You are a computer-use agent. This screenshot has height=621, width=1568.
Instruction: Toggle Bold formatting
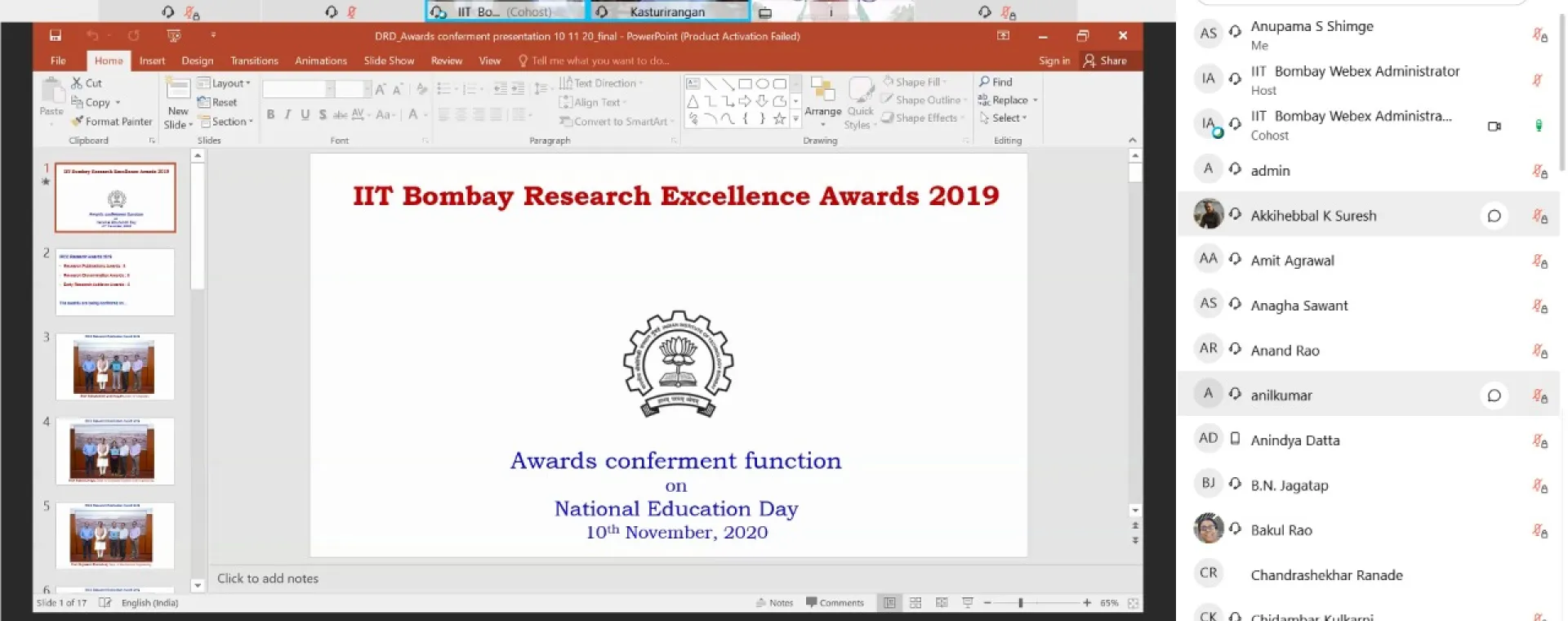point(270,115)
